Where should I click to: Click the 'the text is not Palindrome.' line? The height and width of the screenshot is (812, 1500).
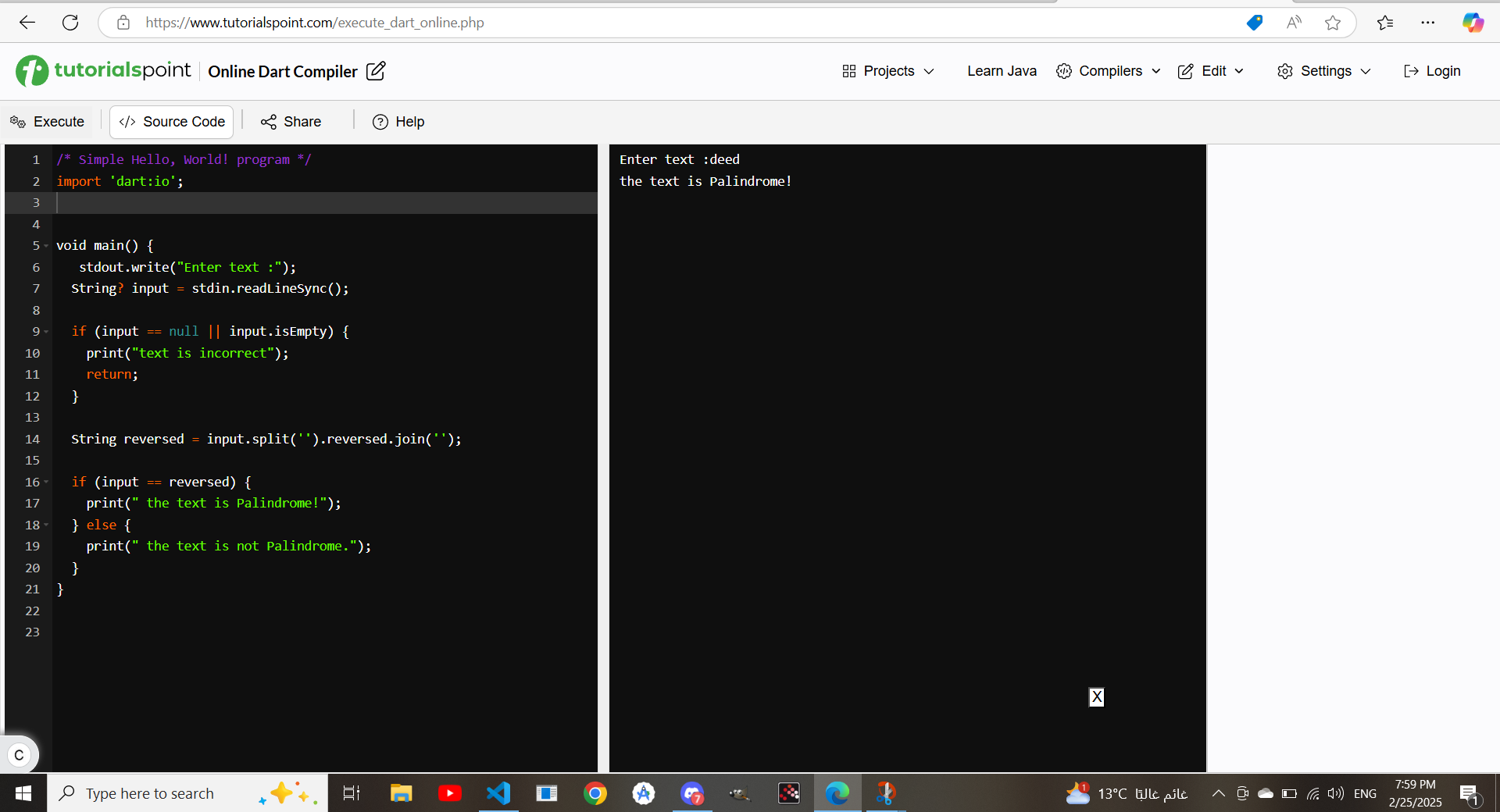click(x=229, y=547)
